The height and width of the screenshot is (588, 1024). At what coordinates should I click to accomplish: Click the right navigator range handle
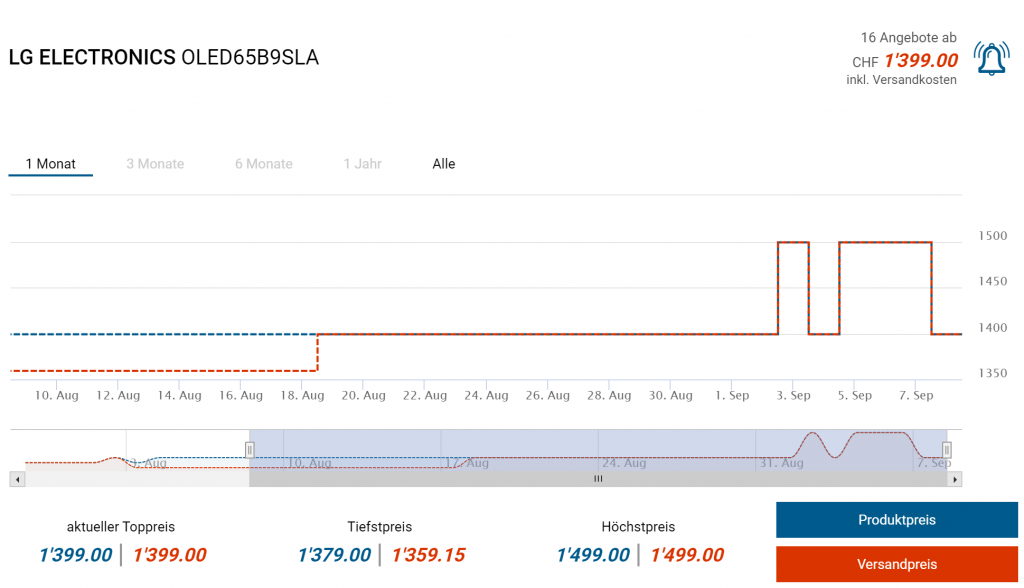click(947, 450)
